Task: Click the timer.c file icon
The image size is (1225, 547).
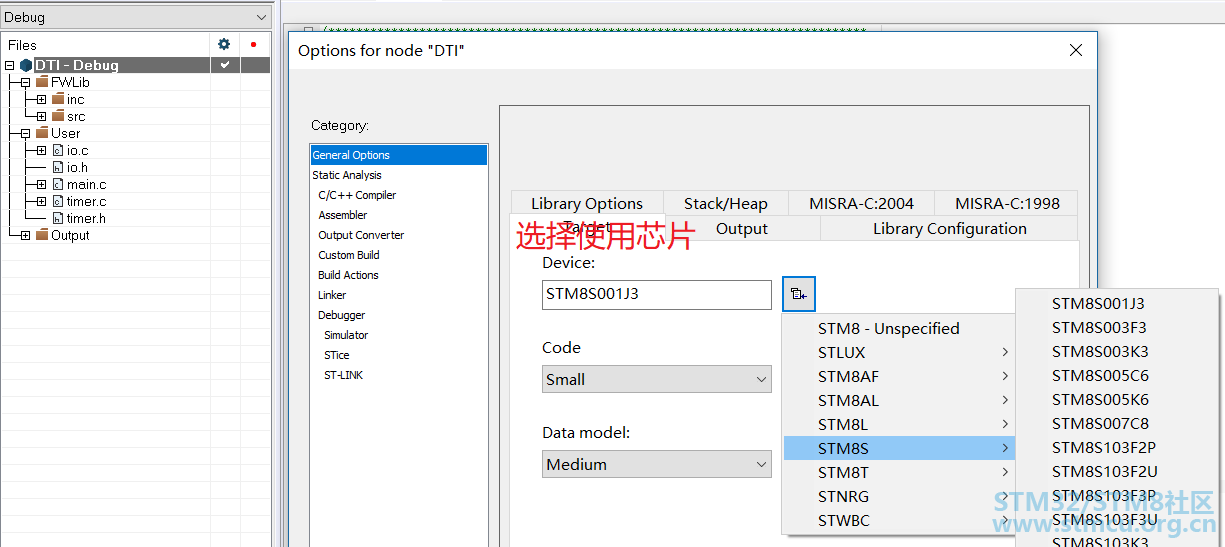Action: tap(58, 201)
